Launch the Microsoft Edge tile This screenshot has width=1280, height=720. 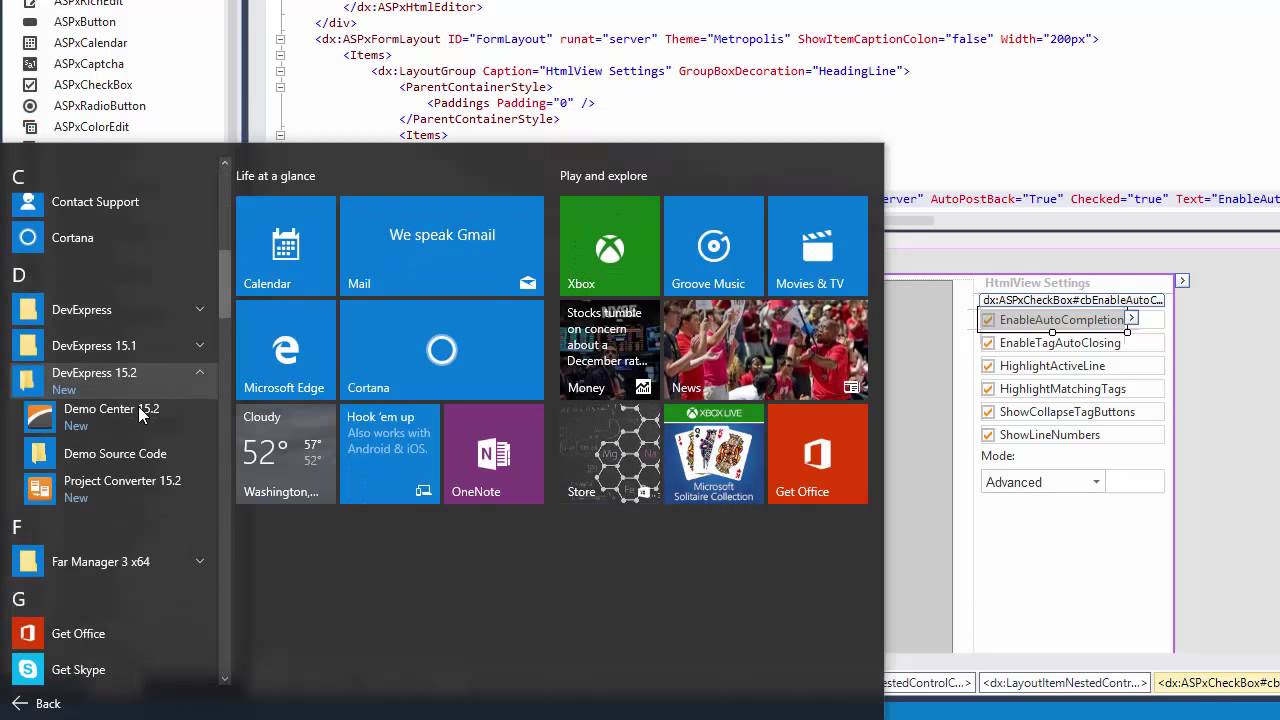(x=286, y=350)
